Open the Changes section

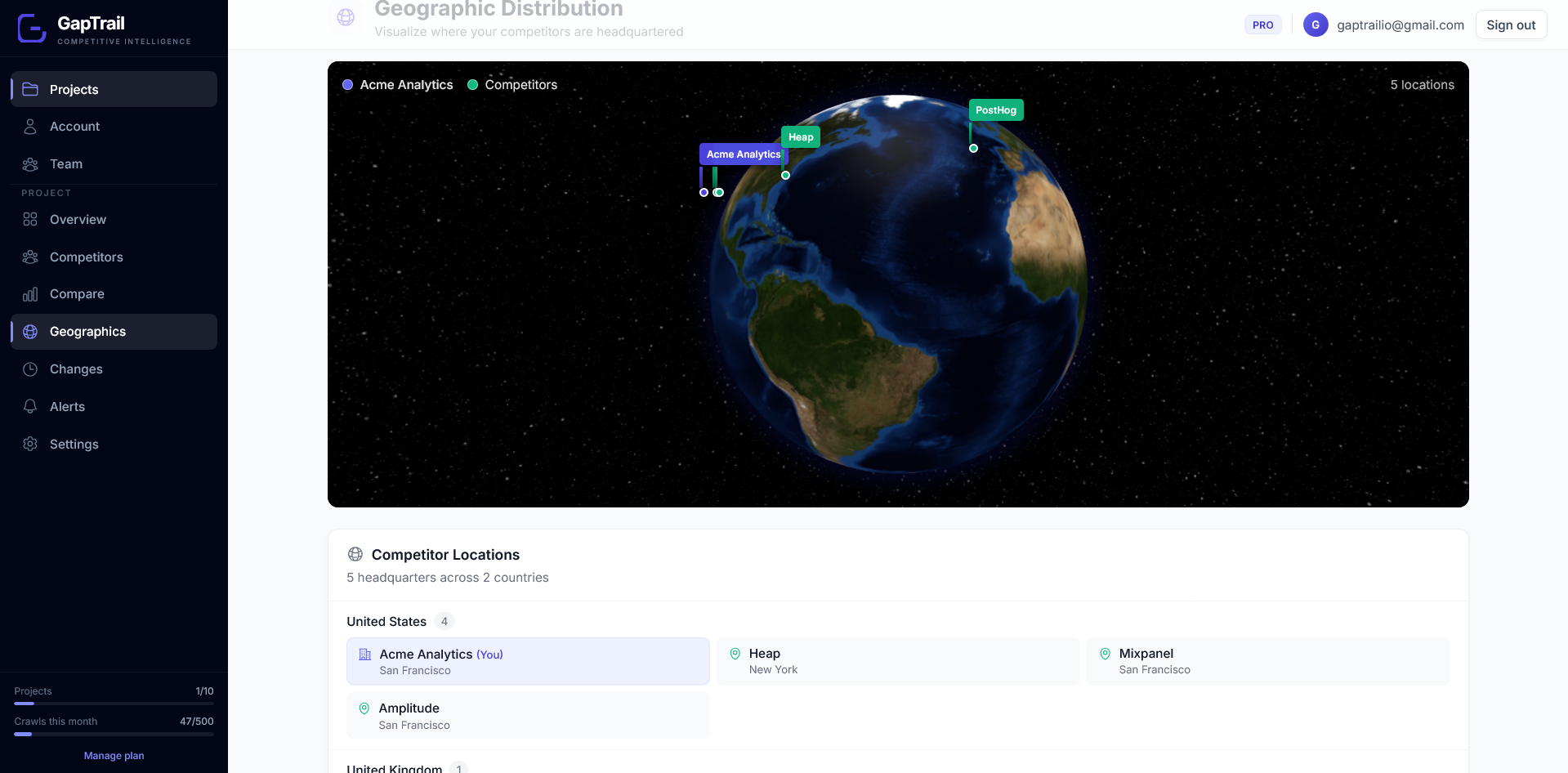(114, 369)
